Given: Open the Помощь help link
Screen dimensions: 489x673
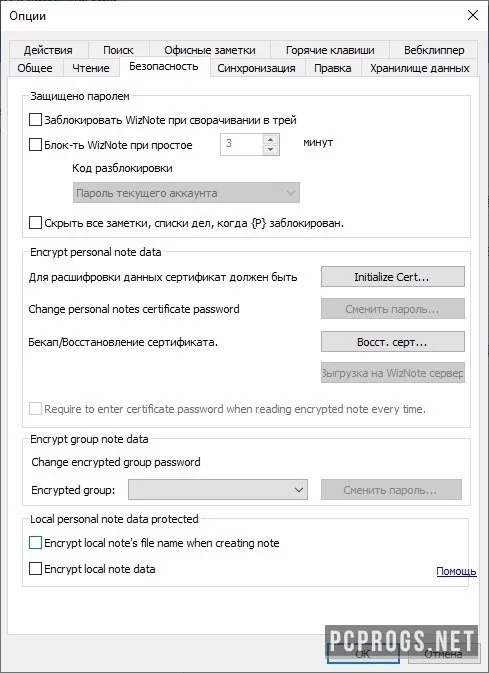Looking at the screenshot, I should pyautogui.click(x=456, y=571).
